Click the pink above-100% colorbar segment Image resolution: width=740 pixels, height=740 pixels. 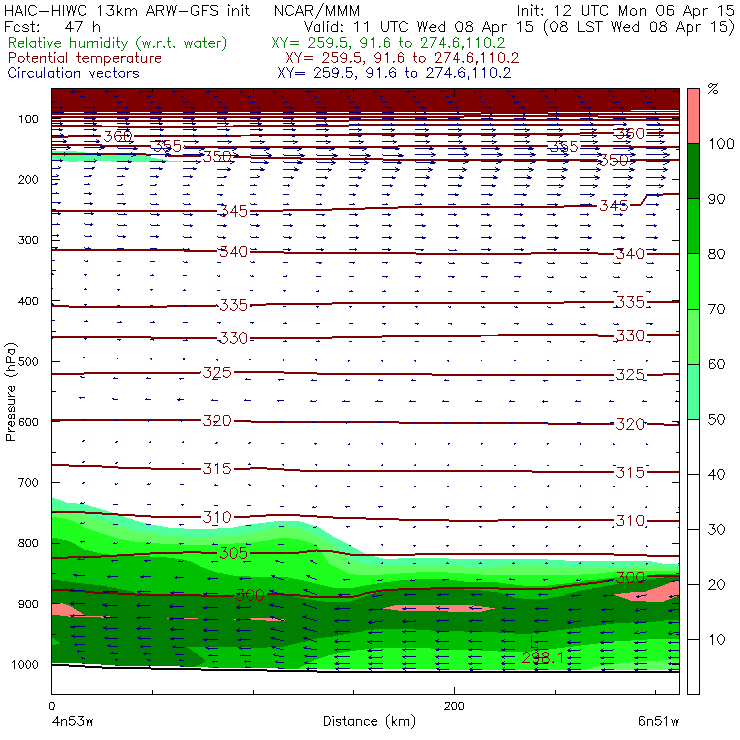(x=693, y=116)
